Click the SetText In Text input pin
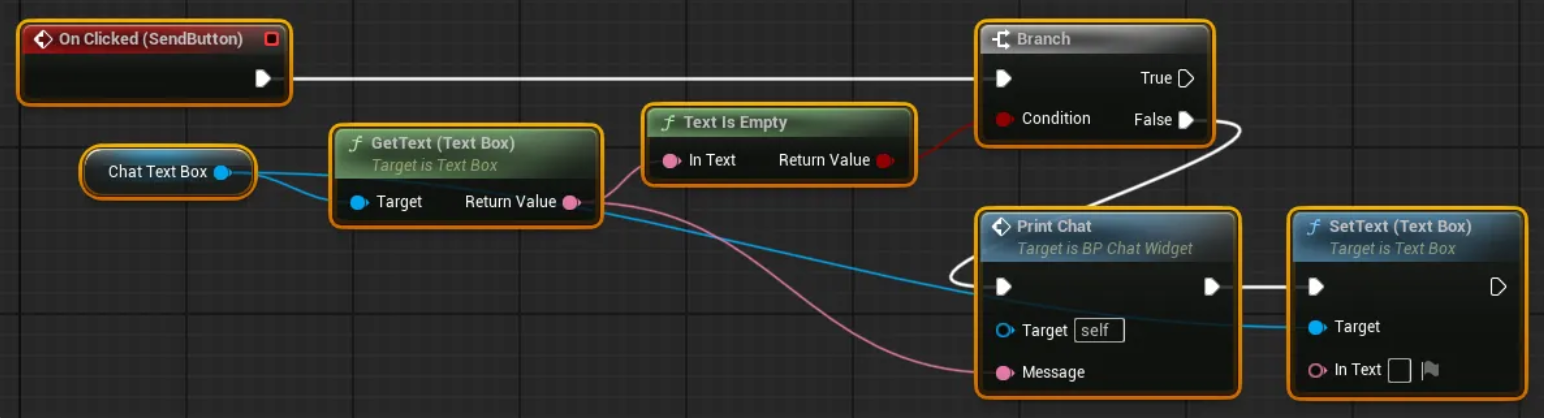 [1318, 370]
